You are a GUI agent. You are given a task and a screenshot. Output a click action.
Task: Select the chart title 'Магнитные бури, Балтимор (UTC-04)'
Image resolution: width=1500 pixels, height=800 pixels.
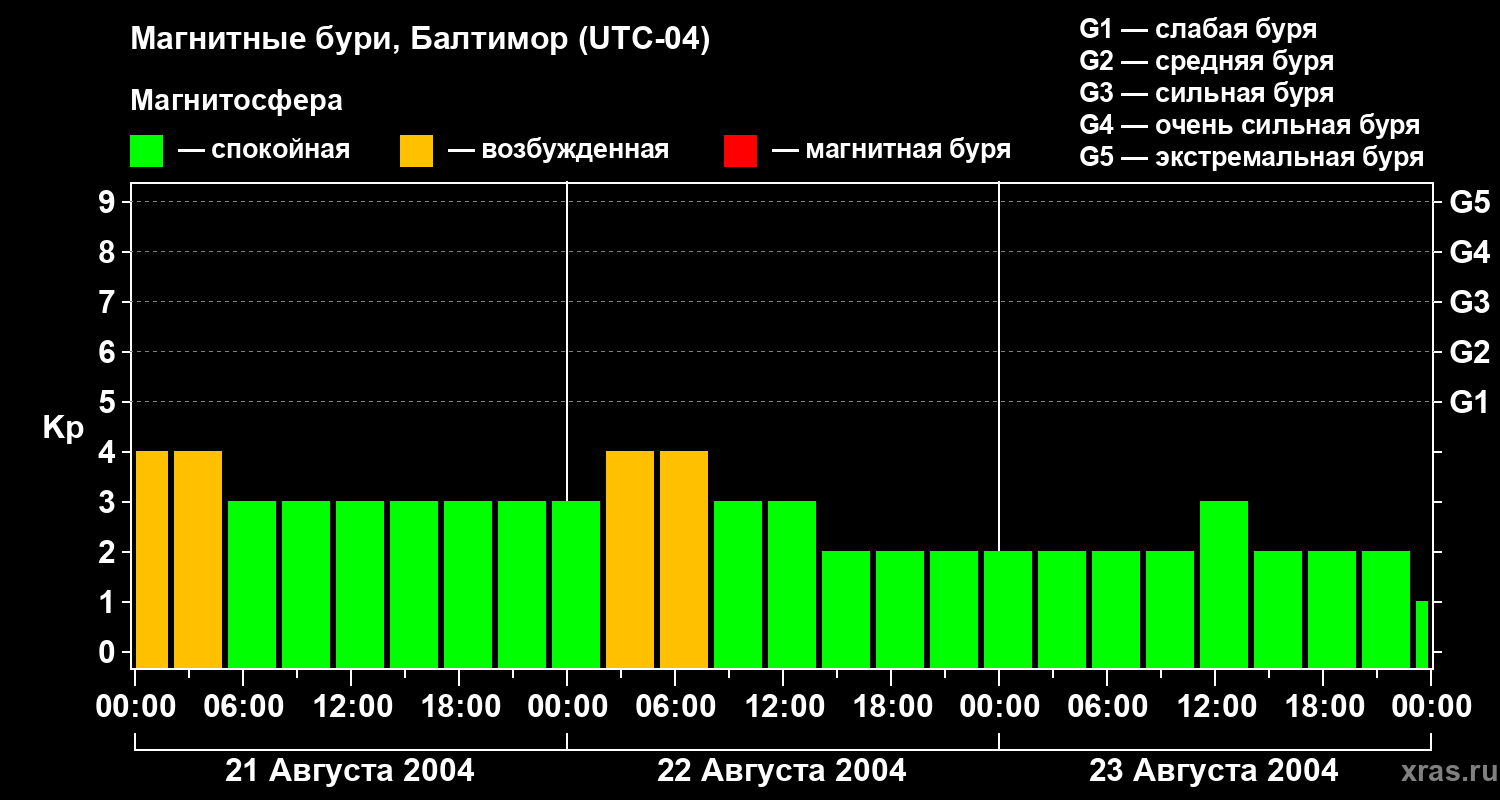[420, 41]
